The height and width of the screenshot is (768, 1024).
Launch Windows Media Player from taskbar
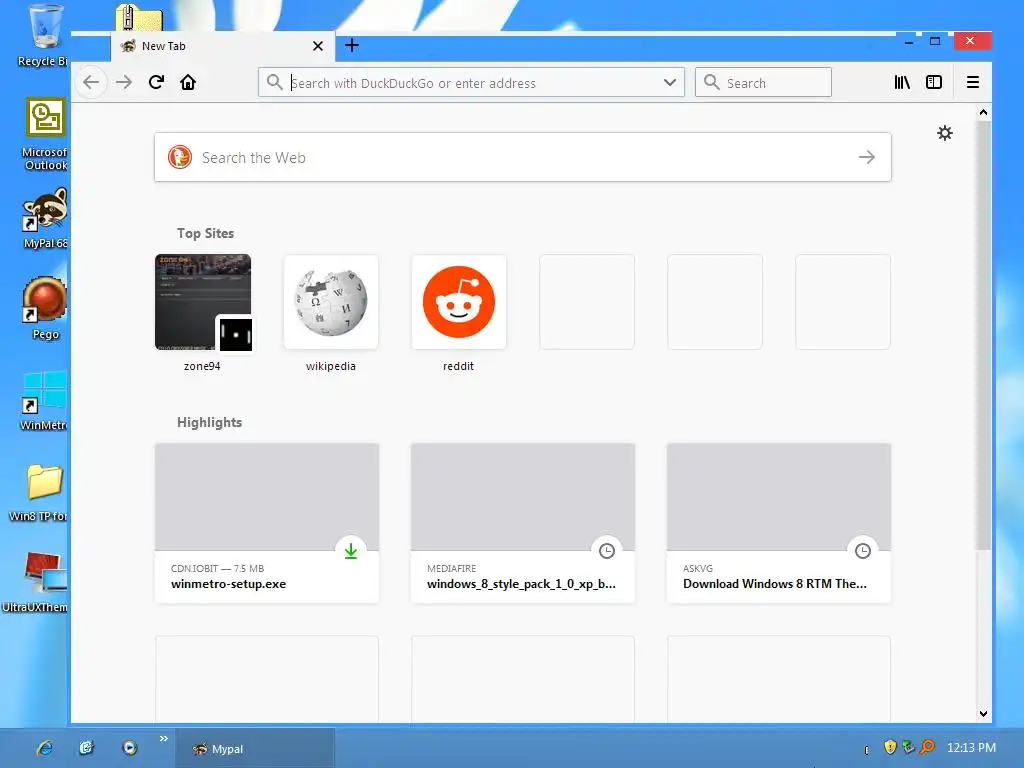pos(129,748)
